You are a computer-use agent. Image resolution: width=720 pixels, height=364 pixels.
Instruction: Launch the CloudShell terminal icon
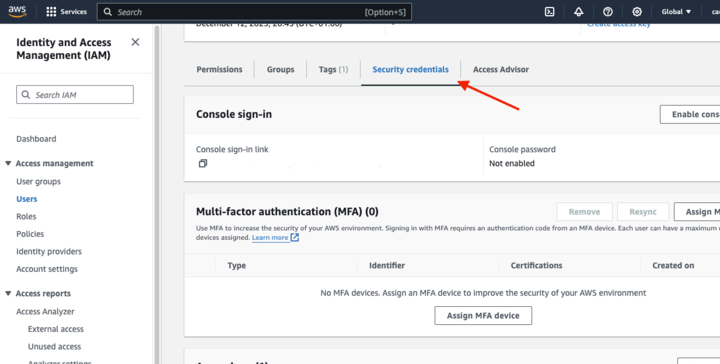[549, 12]
